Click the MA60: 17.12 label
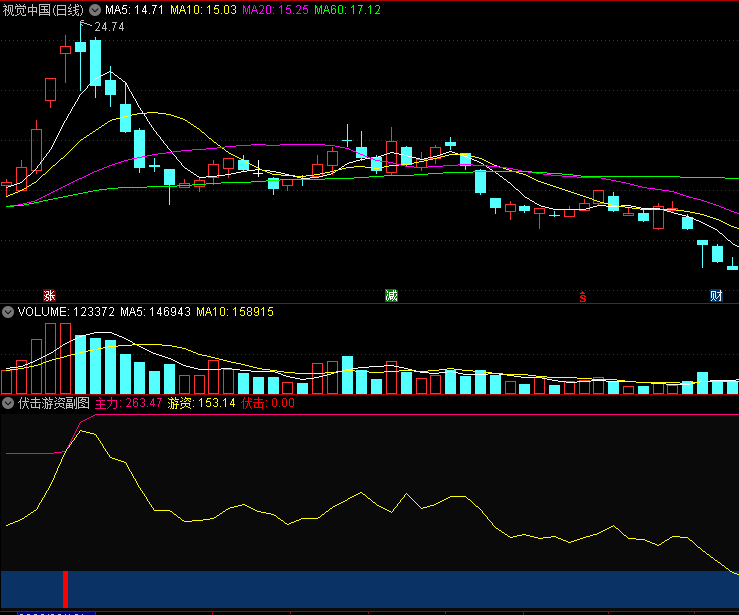Image resolution: width=739 pixels, height=615 pixels. point(347,10)
